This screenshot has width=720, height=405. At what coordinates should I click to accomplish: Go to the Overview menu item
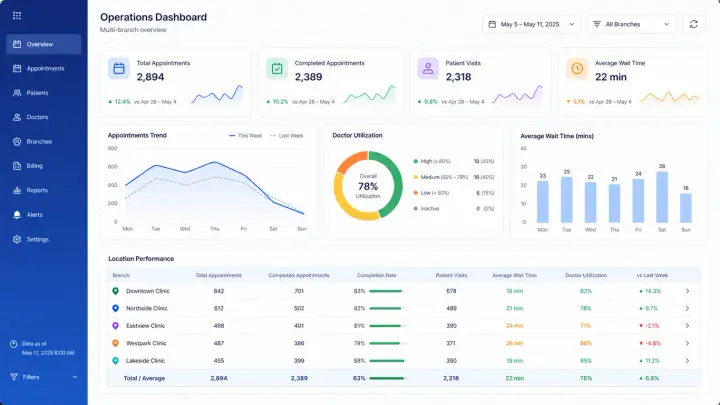[44, 44]
